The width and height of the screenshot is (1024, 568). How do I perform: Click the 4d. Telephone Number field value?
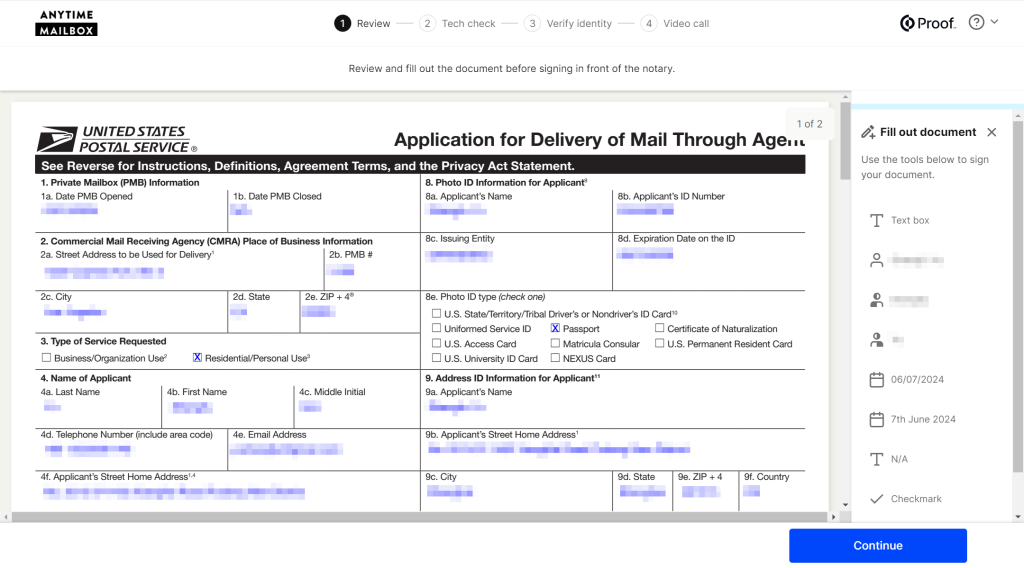click(88, 449)
